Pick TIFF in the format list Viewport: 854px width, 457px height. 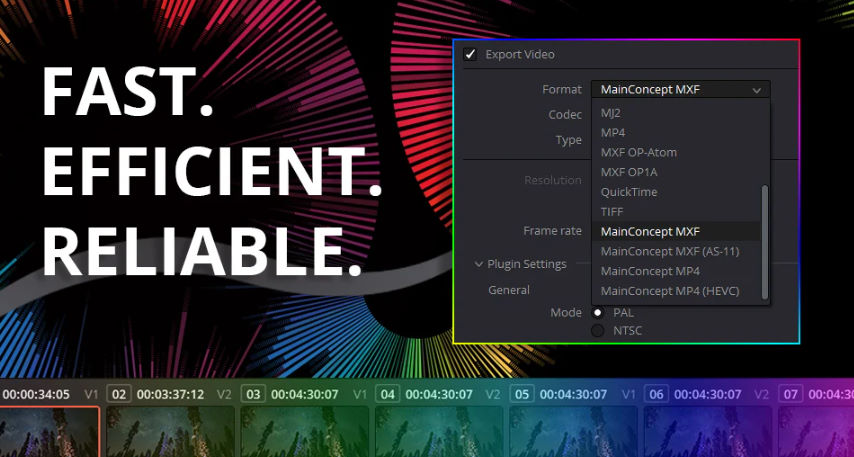612,211
